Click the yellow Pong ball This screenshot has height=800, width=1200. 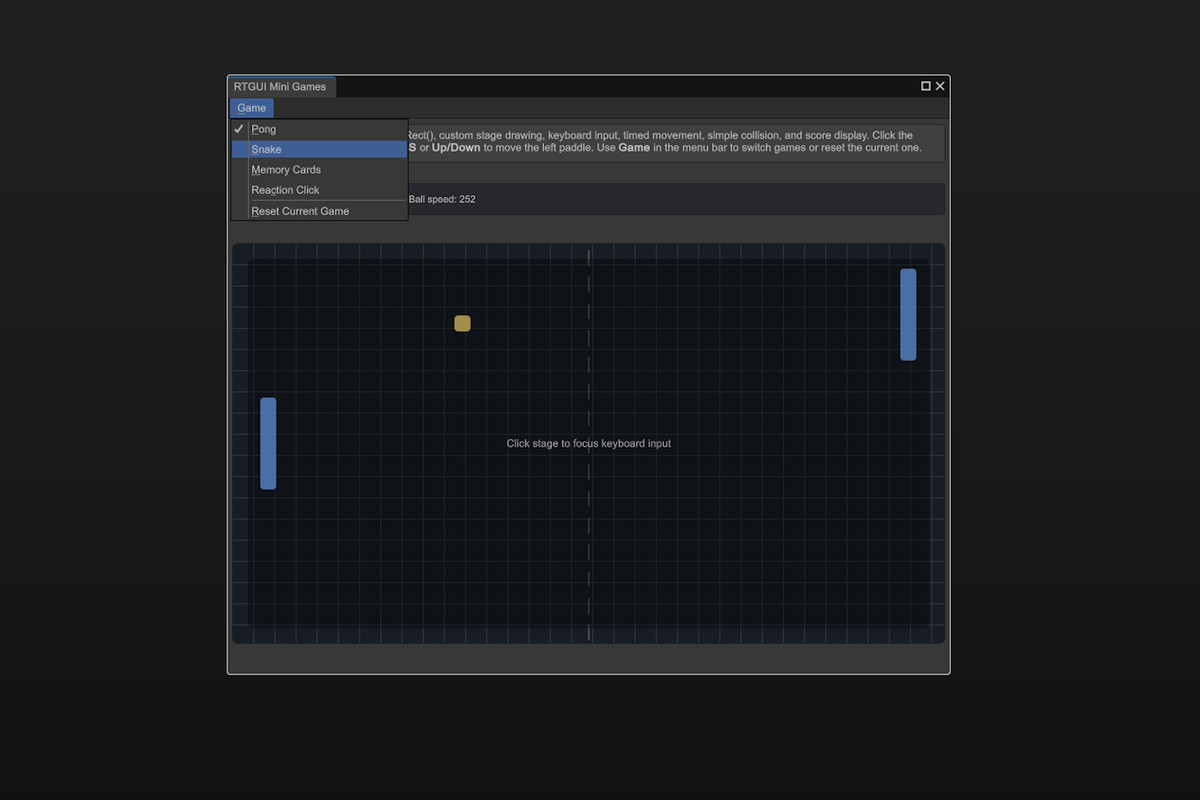pos(462,323)
